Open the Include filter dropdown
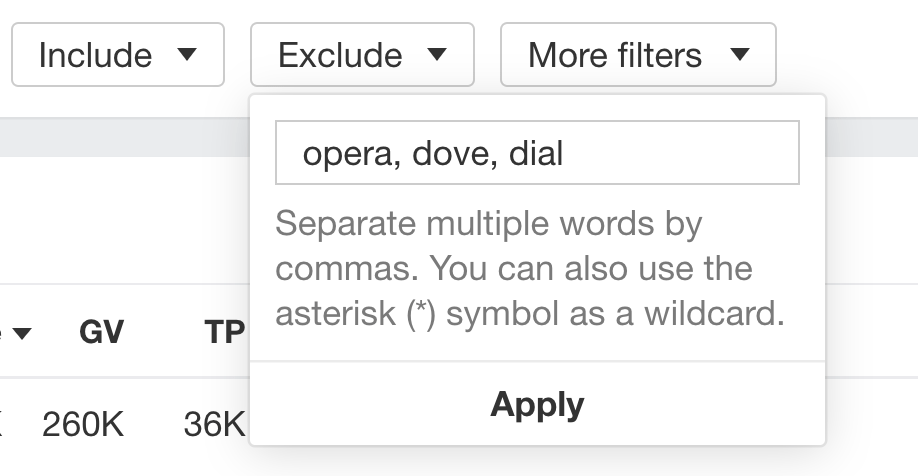 click(118, 54)
